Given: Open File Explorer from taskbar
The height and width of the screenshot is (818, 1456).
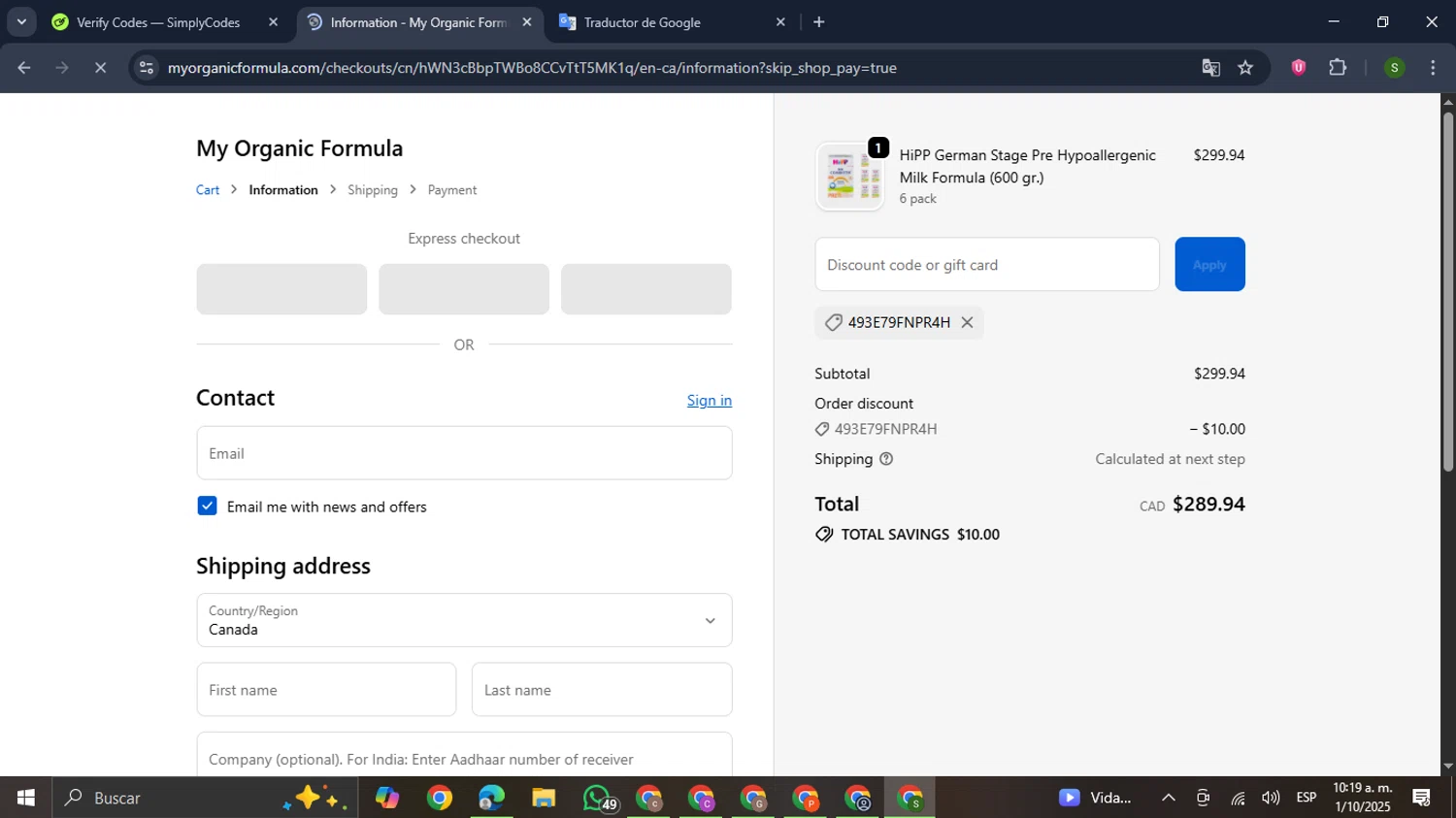Looking at the screenshot, I should tap(544, 798).
